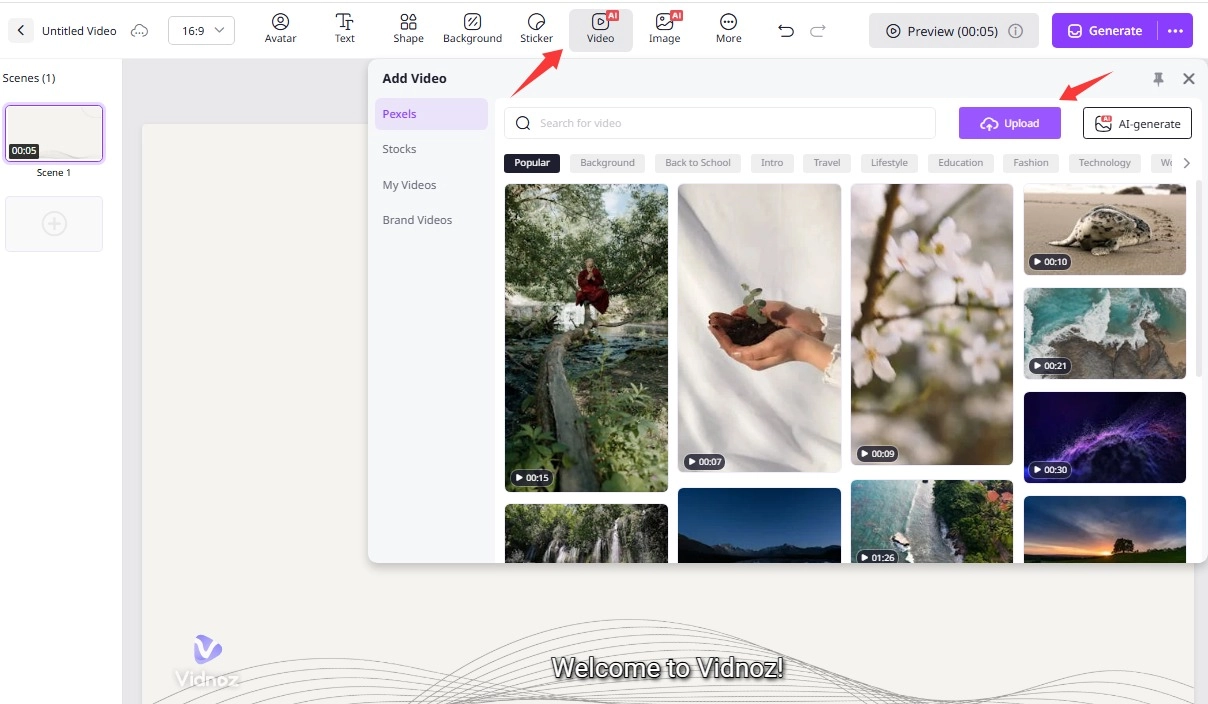Image resolution: width=1208 pixels, height=704 pixels.
Task: Open the Shape tool
Action: coord(408,29)
